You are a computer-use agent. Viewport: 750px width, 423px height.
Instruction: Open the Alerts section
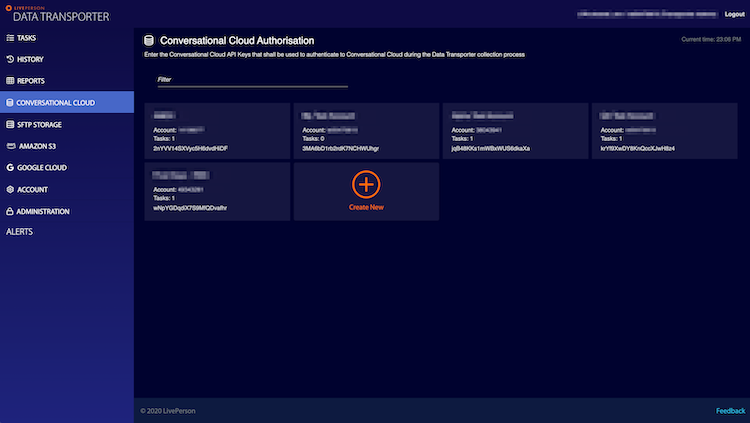[20, 232]
